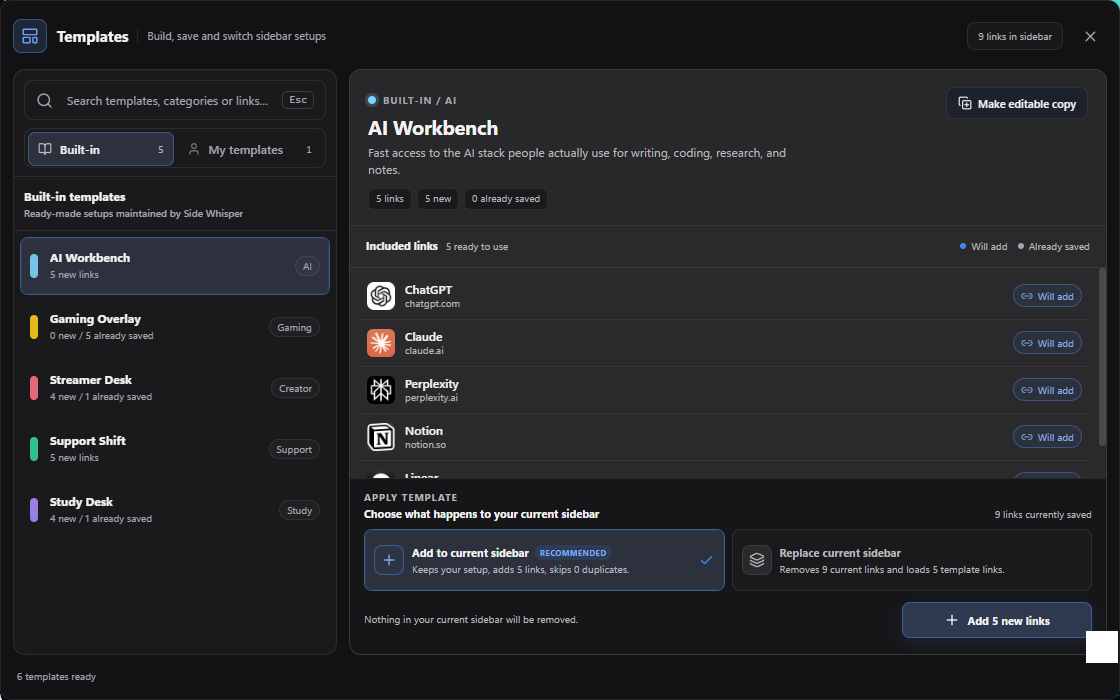
Task: Click the AI category tag
Action: click(x=307, y=266)
